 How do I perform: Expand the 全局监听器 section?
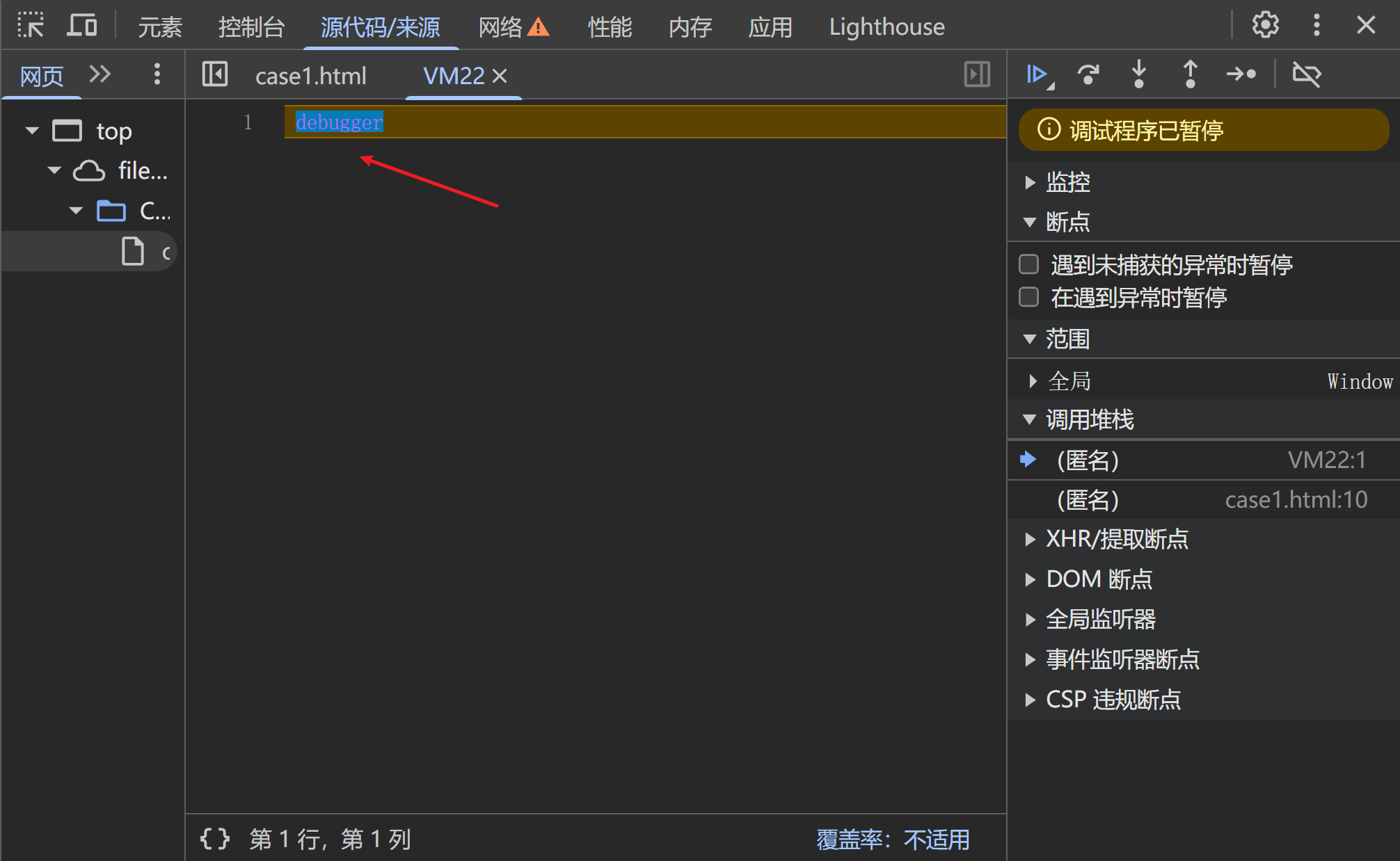(x=1031, y=619)
